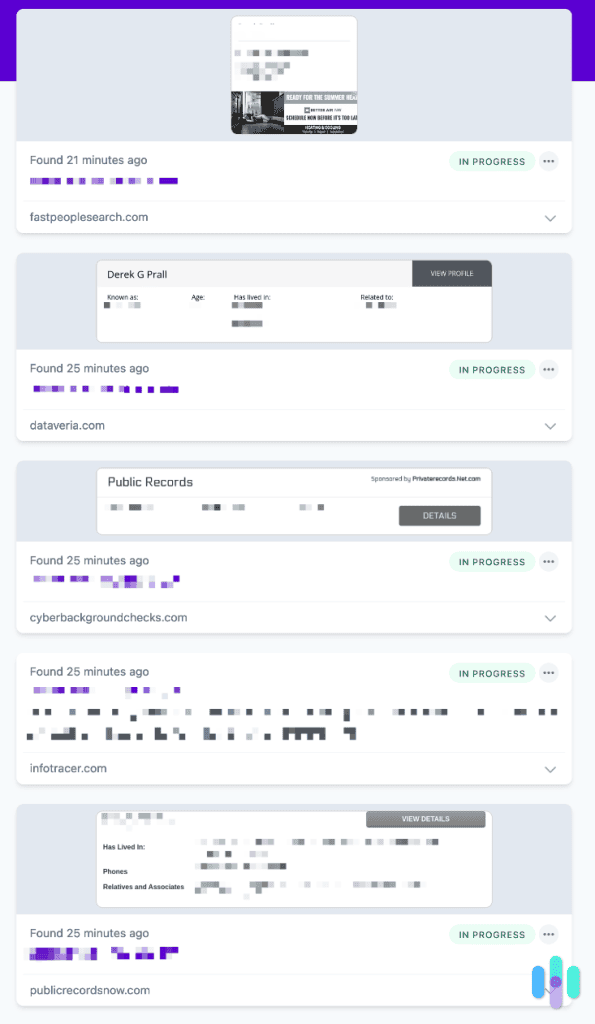
Task: Open the dataveria.com card's more options menu
Action: coord(548,369)
